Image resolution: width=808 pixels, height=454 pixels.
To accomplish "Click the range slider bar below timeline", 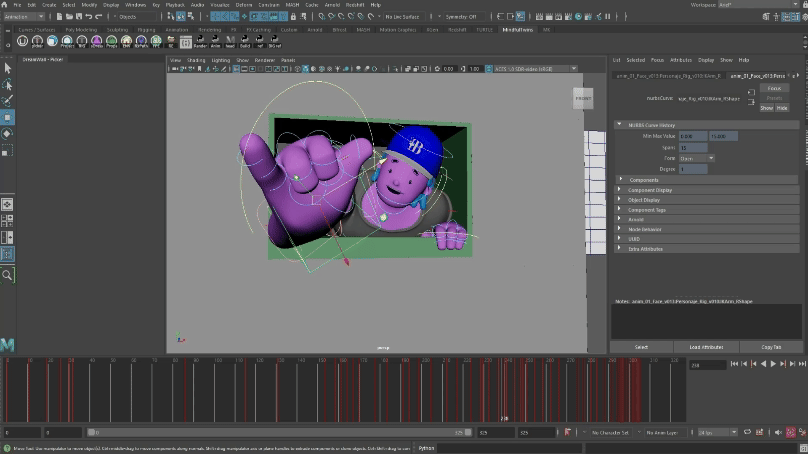I will point(279,432).
